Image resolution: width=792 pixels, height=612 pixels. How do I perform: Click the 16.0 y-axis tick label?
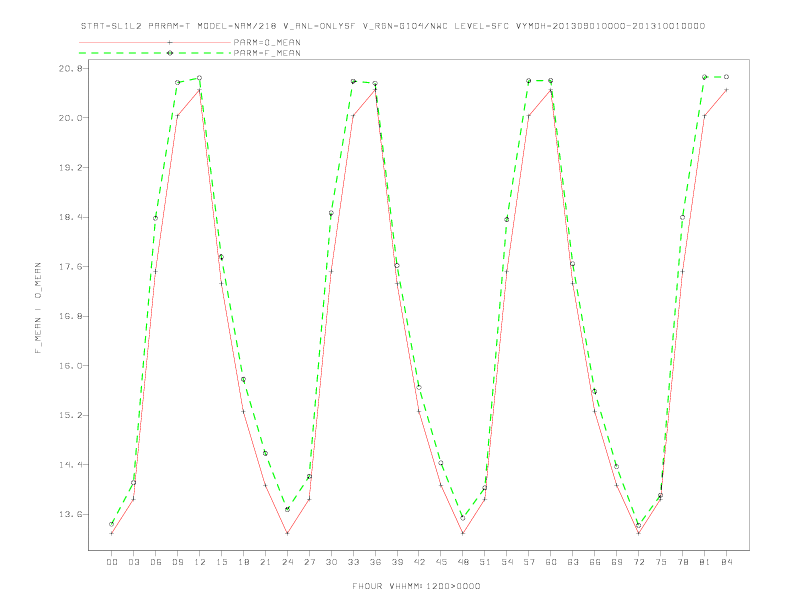click(x=70, y=366)
